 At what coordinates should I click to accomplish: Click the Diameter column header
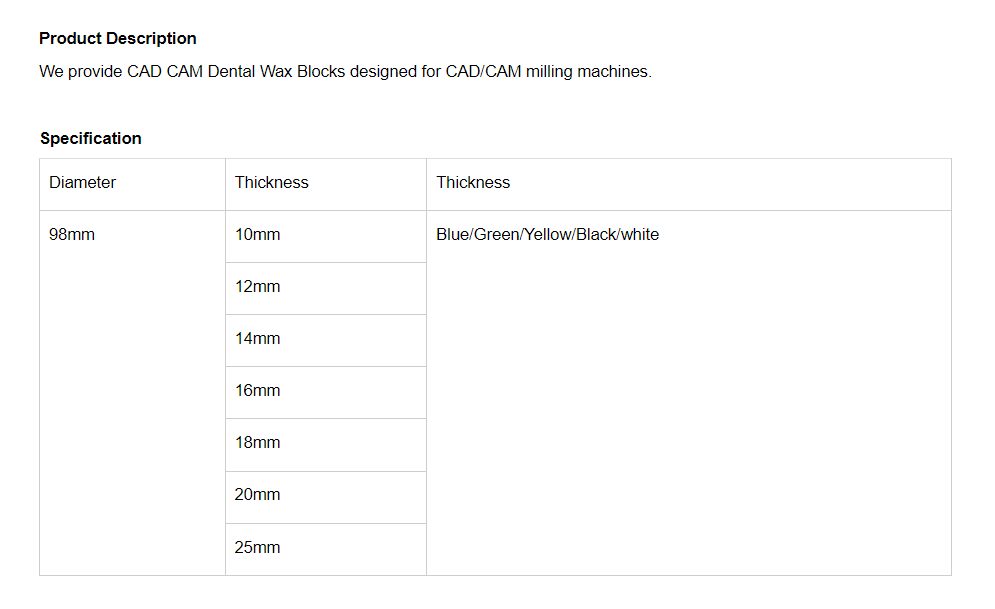click(82, 183)
